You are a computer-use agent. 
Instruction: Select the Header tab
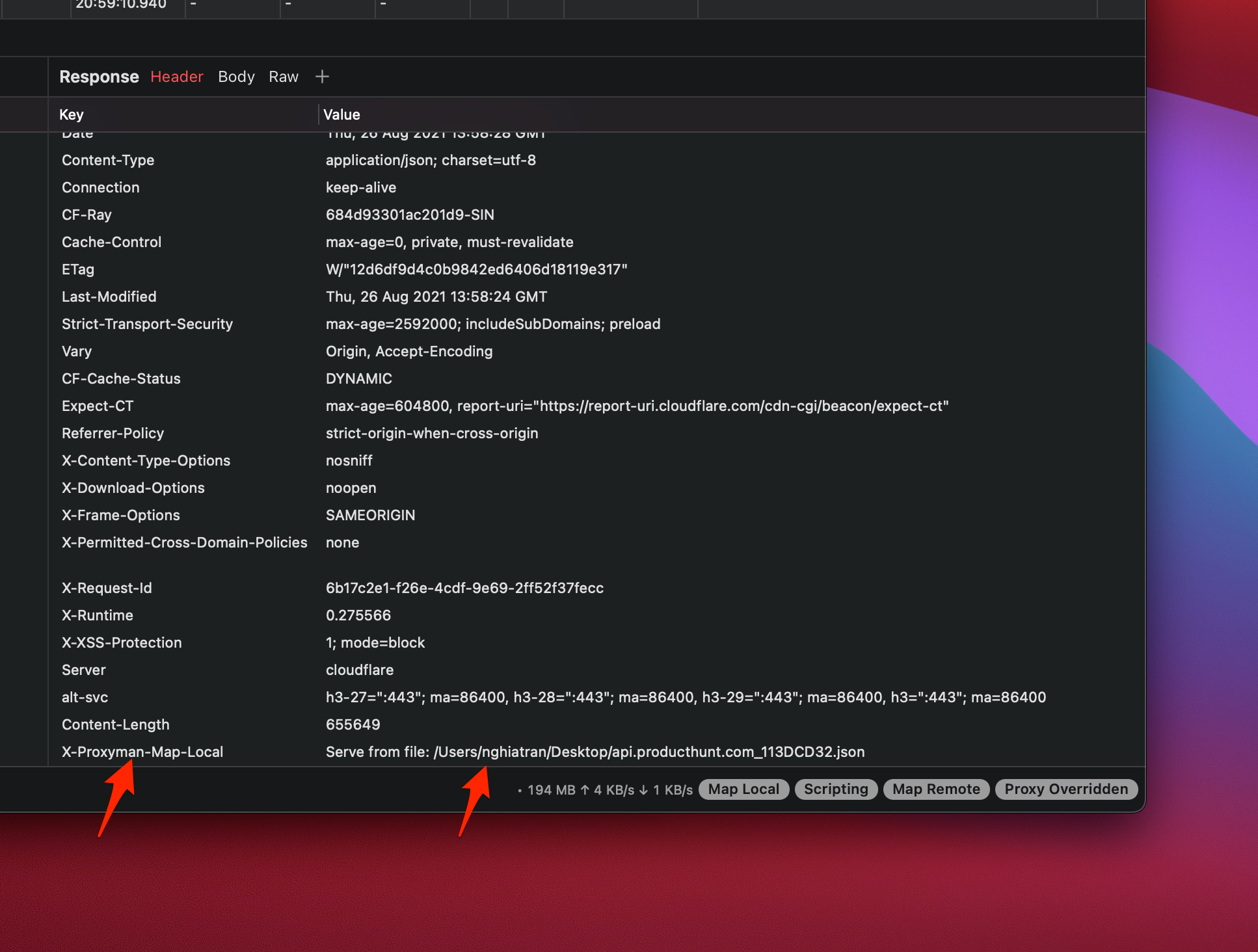click(x=177, y=77)
